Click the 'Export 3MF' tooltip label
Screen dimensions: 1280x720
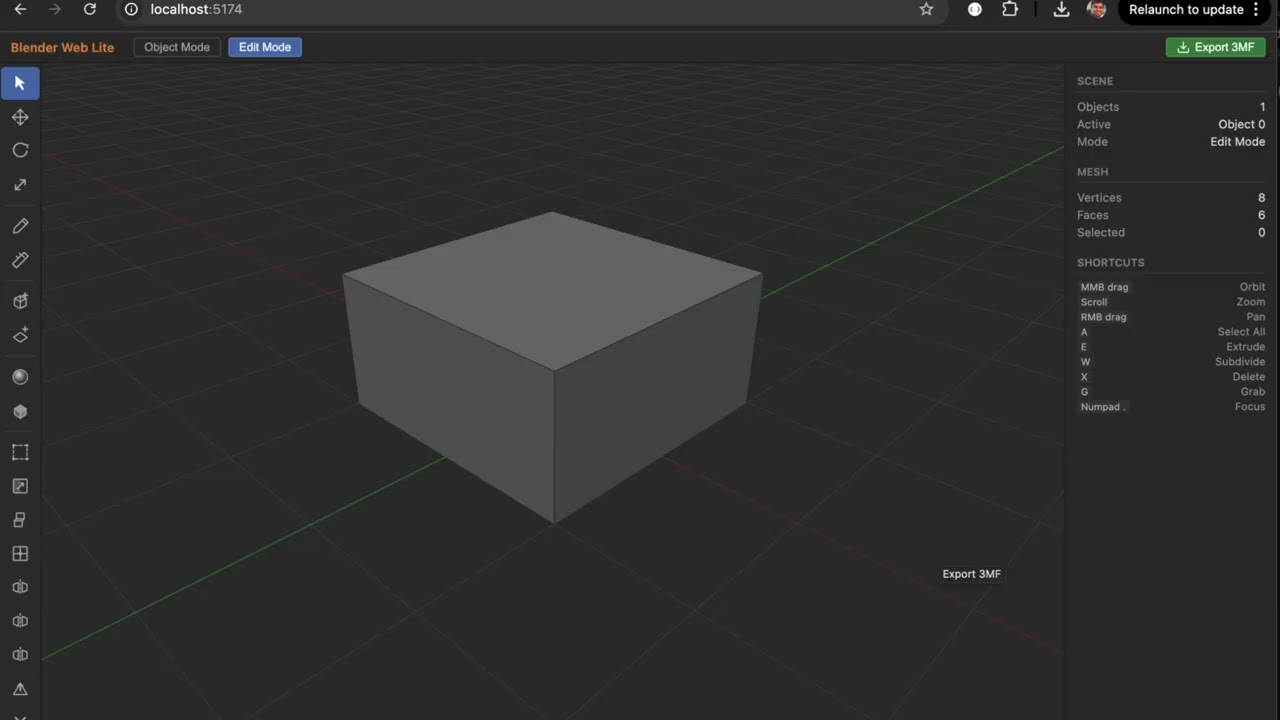coord(971,574)
